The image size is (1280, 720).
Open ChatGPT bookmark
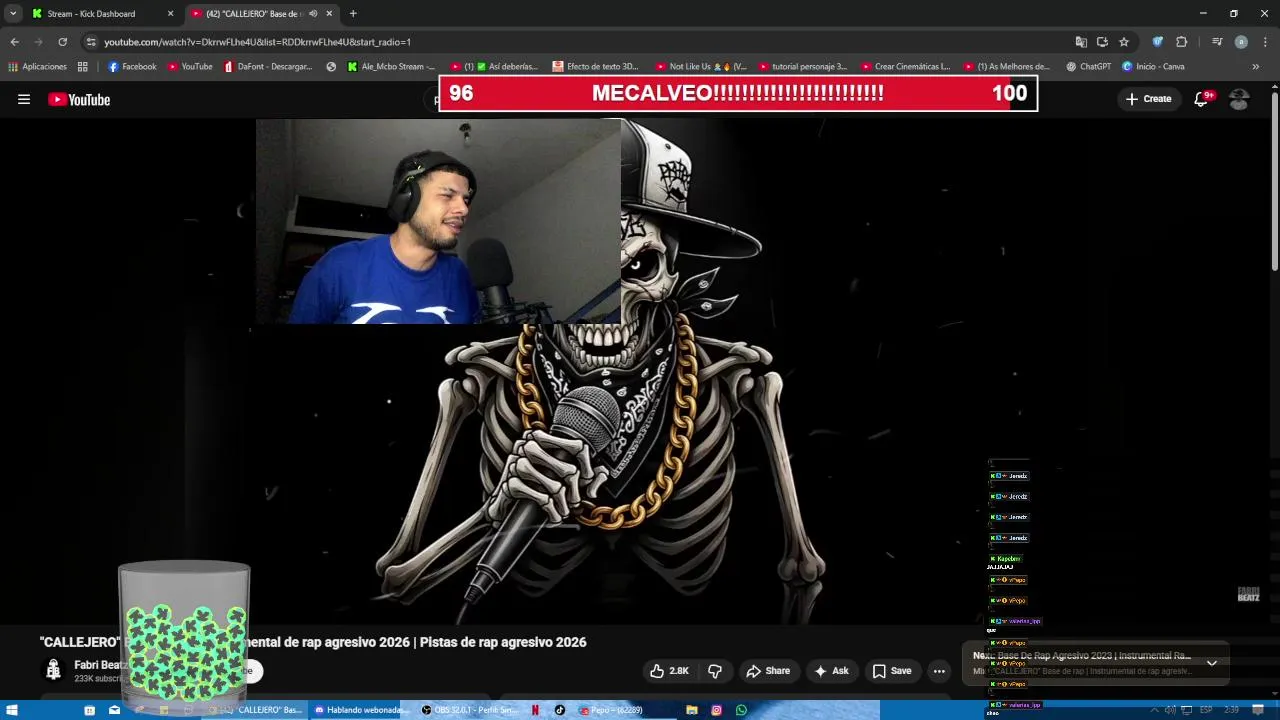pos(1088,67)
